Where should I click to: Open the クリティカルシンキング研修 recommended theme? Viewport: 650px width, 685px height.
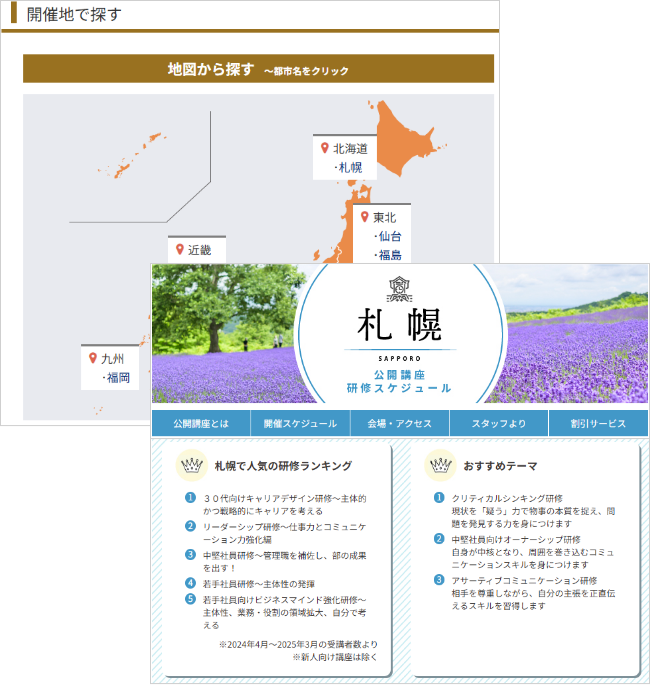pos(507,498)
